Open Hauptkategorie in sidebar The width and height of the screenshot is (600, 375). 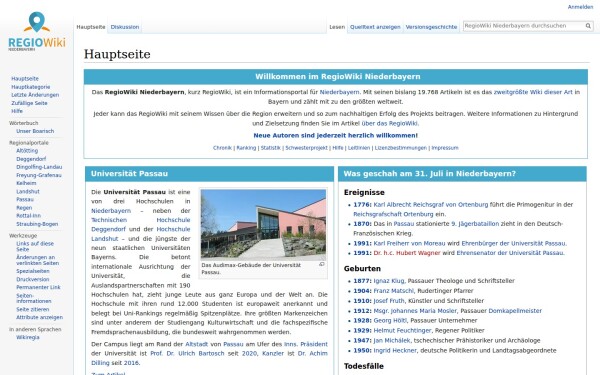31,87
